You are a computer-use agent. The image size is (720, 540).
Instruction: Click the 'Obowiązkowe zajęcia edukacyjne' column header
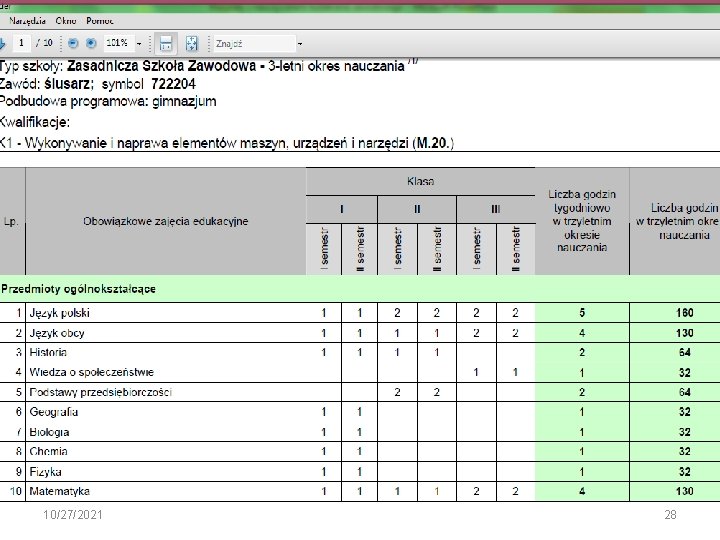click(166, 221)
